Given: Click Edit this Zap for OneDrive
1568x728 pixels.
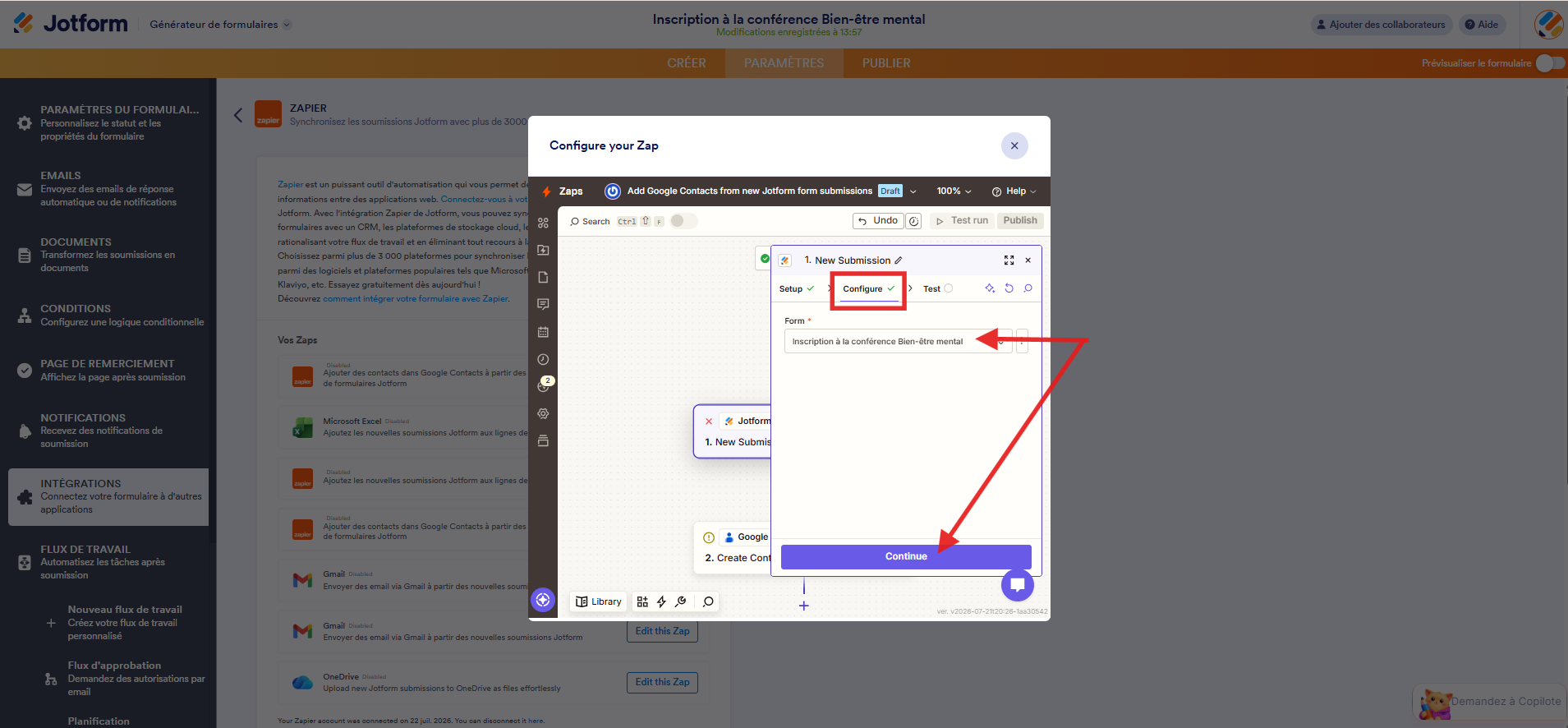Looking at the screenshot, I should pos(662,682).
